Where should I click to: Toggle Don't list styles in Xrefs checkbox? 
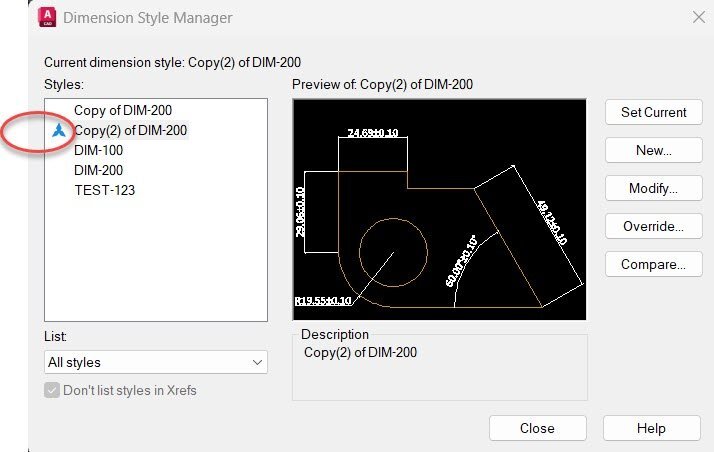pos(54,390)
